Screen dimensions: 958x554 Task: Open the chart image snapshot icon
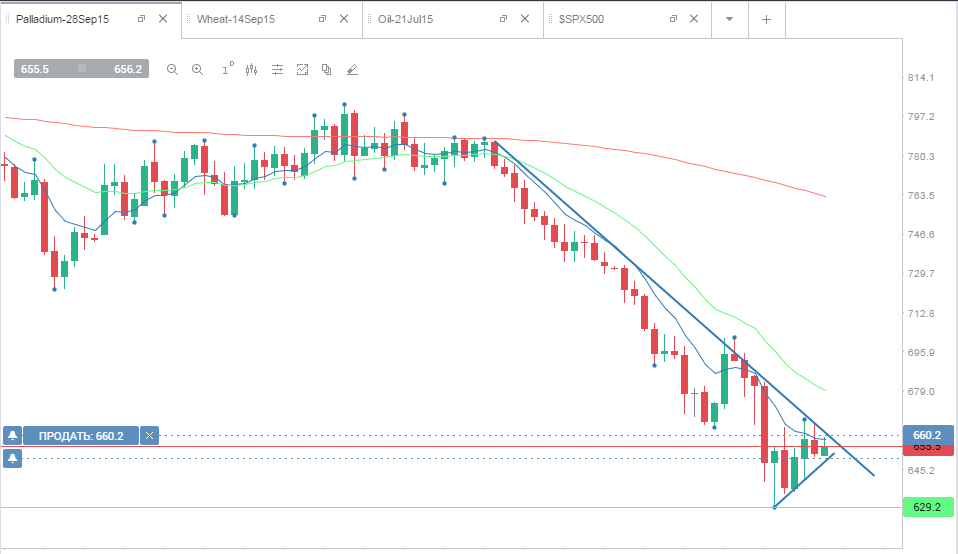coord(302,70)
